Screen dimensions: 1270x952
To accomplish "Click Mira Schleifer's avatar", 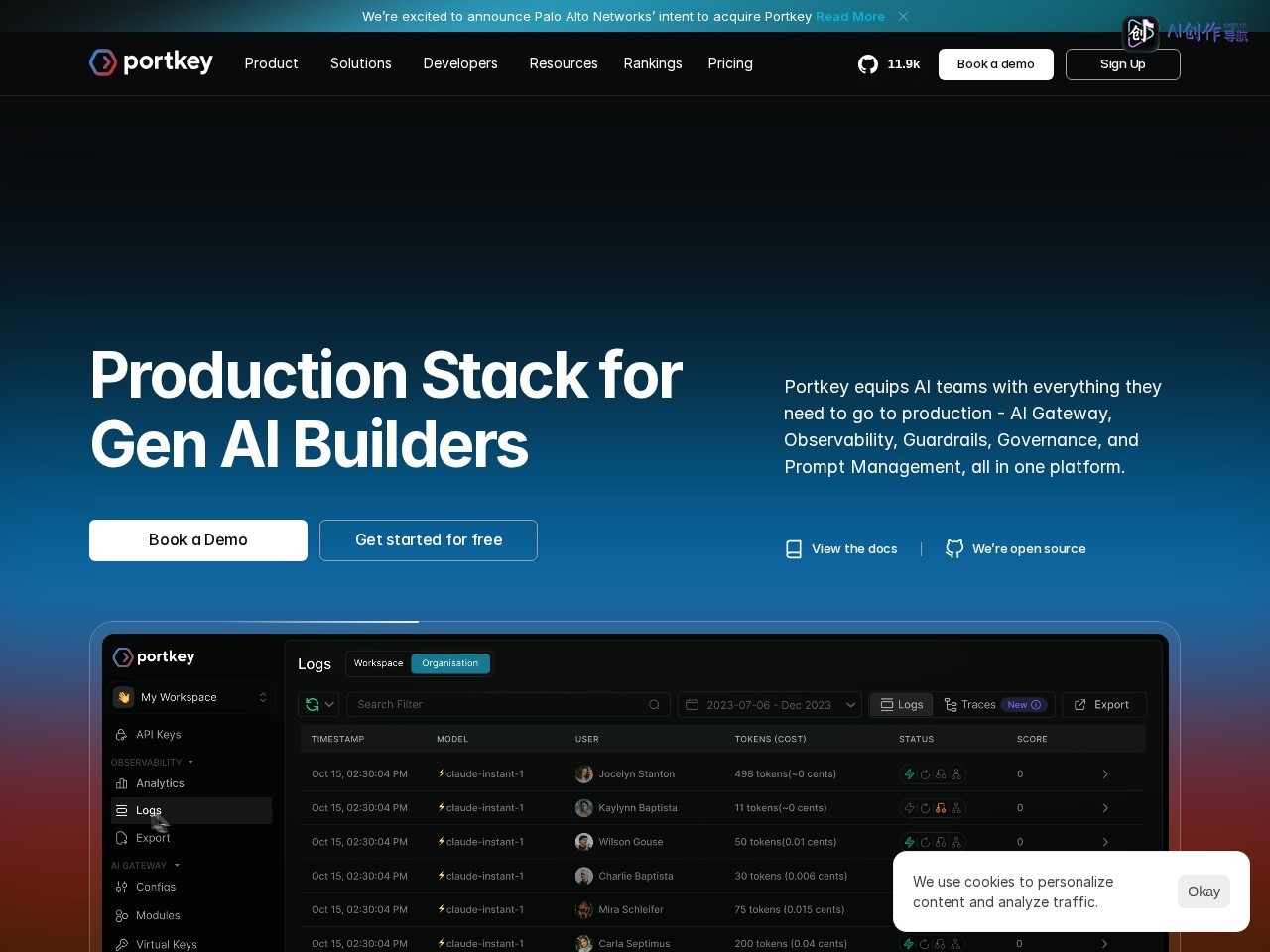I will pos(584,909).
